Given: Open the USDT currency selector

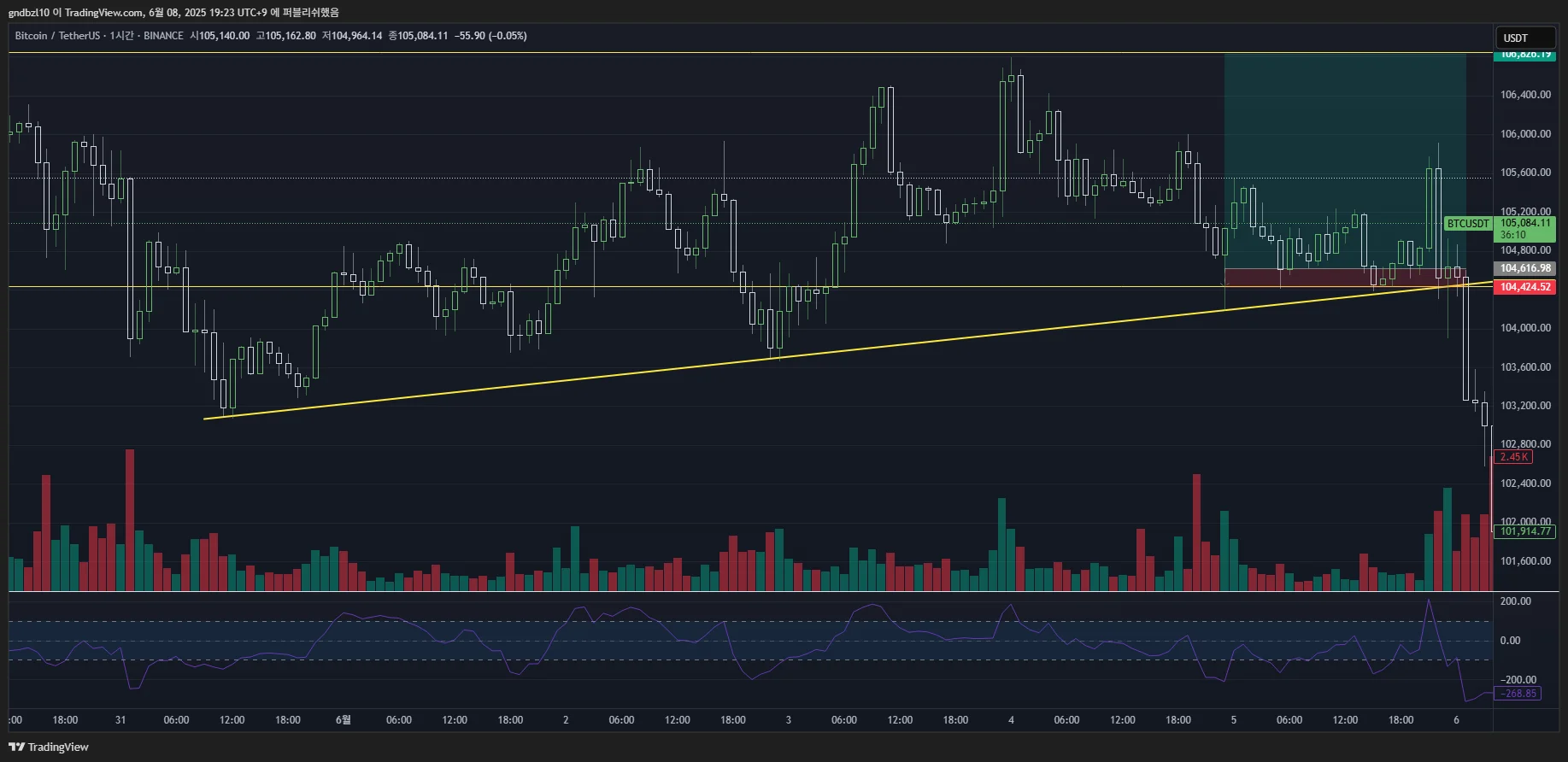Looking at the screenshot, I should [x=1524, y=38].
